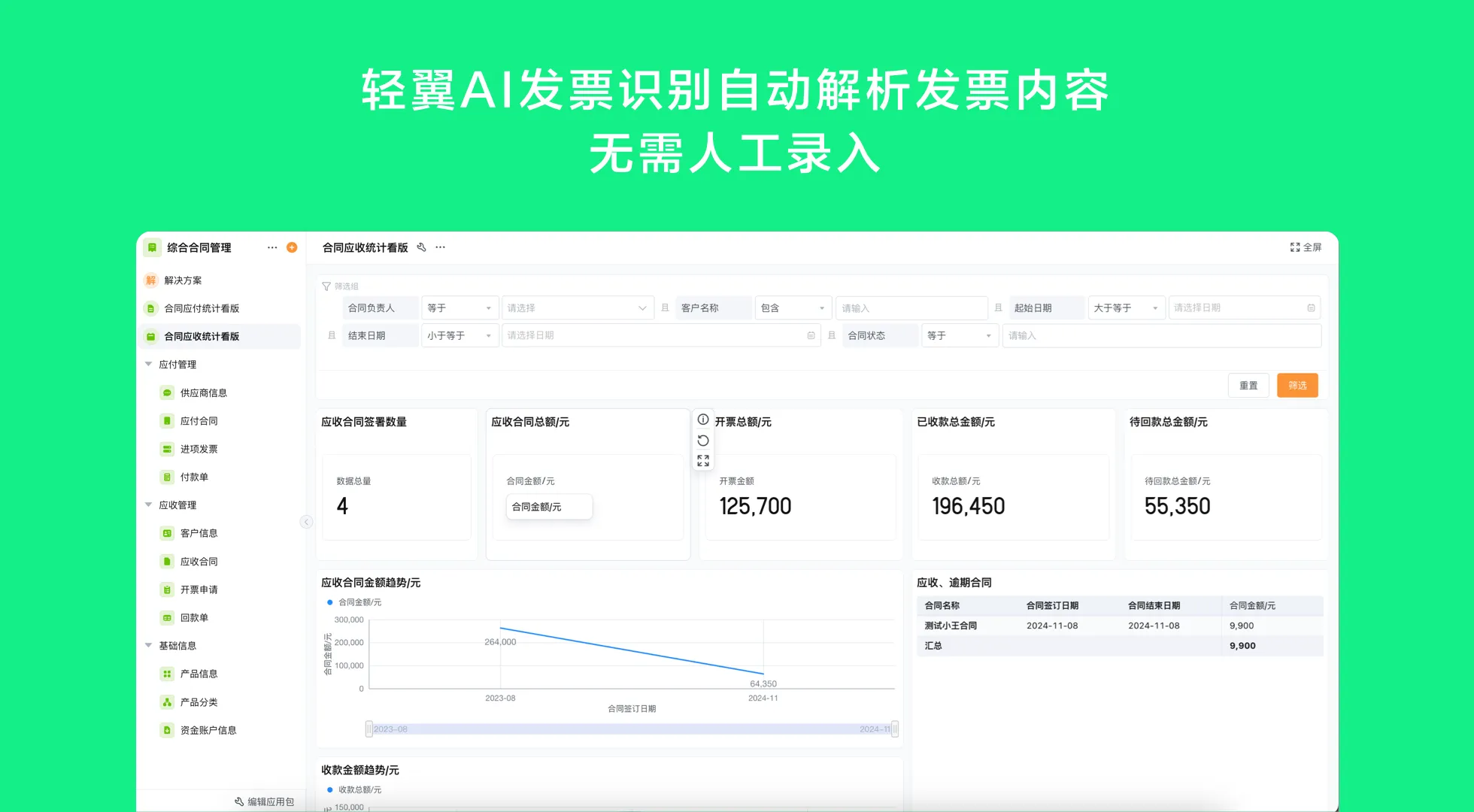Image resolution: width=1474 pixels, height=812 pixels.
Task: Click the info icon on the chart card
Action: pyautogui.click(x=703, y=420)
